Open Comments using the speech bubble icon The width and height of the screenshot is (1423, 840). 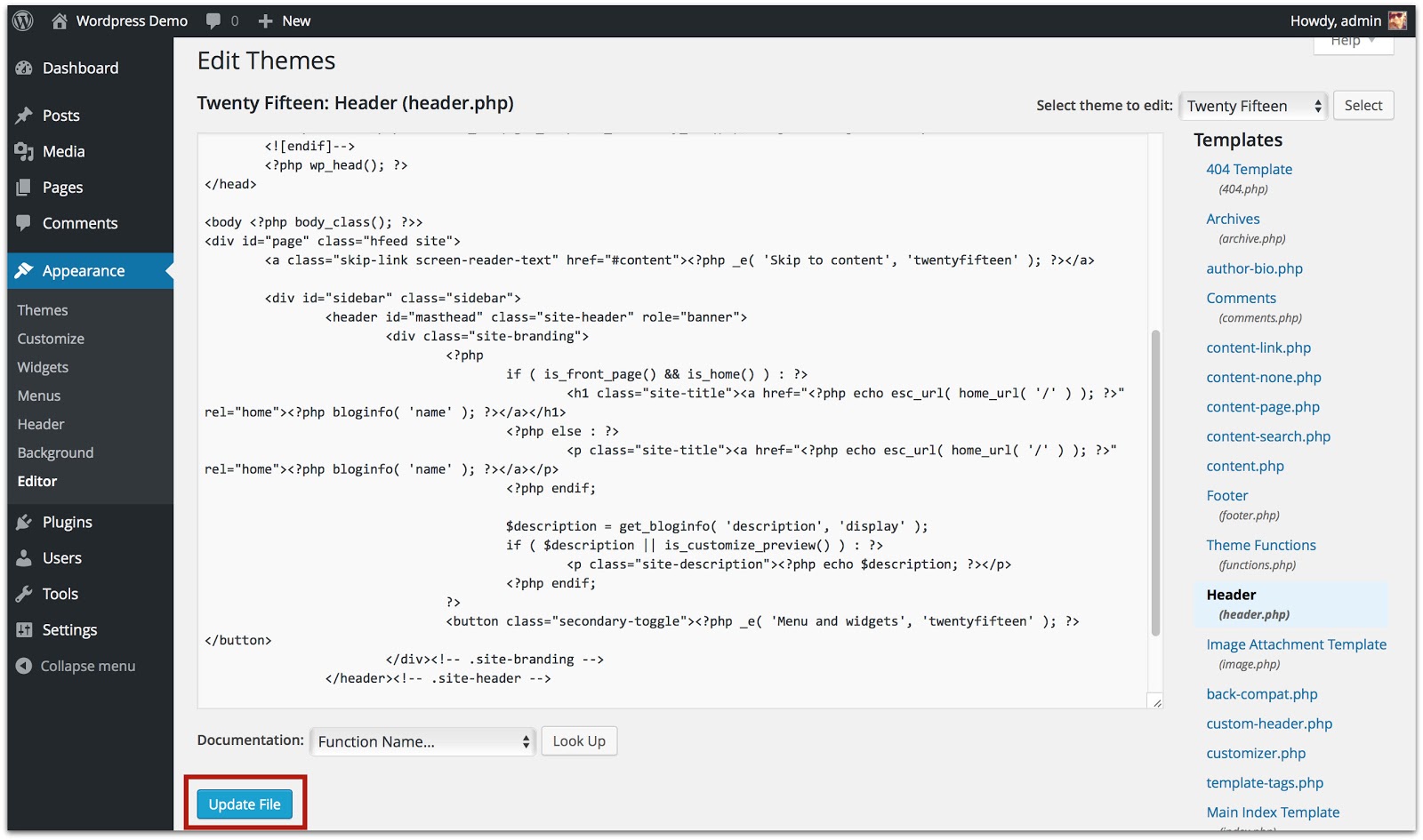coord(24,223)
